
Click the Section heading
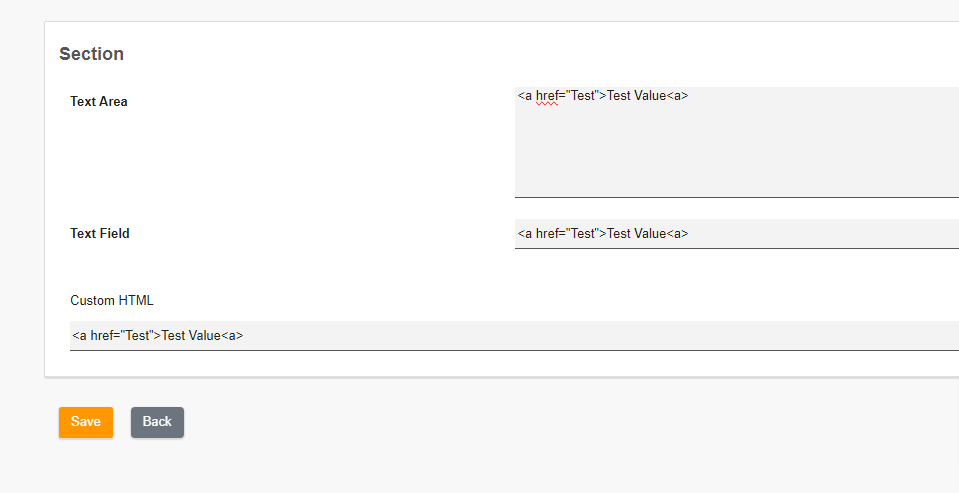pyautogui.click(x=91, y=54)
